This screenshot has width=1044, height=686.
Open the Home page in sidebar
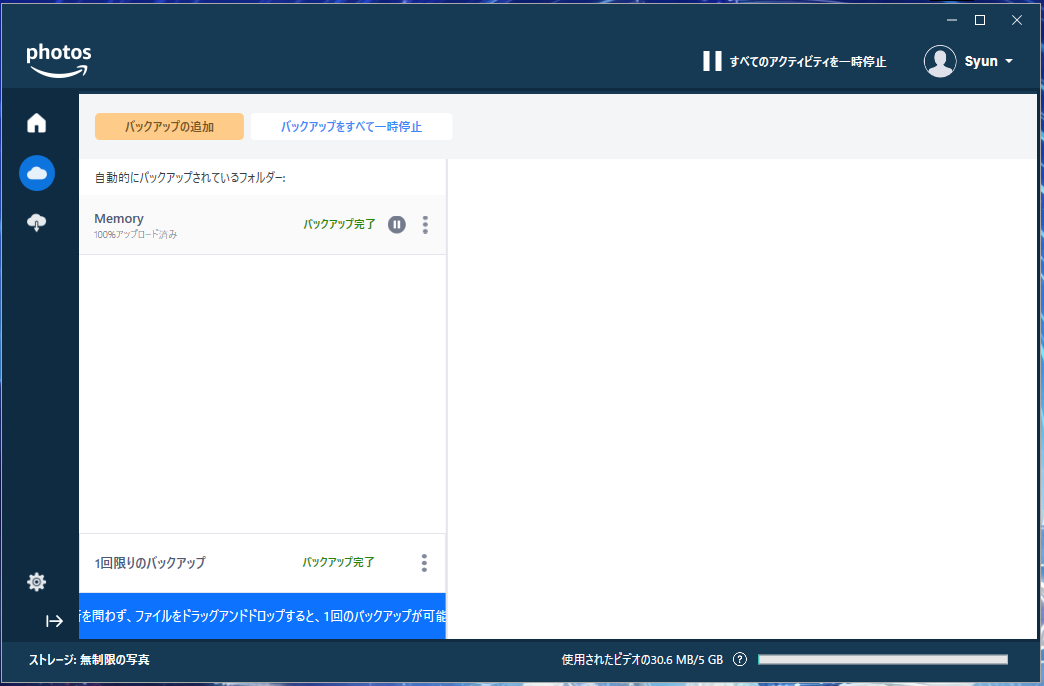point(37,123)
